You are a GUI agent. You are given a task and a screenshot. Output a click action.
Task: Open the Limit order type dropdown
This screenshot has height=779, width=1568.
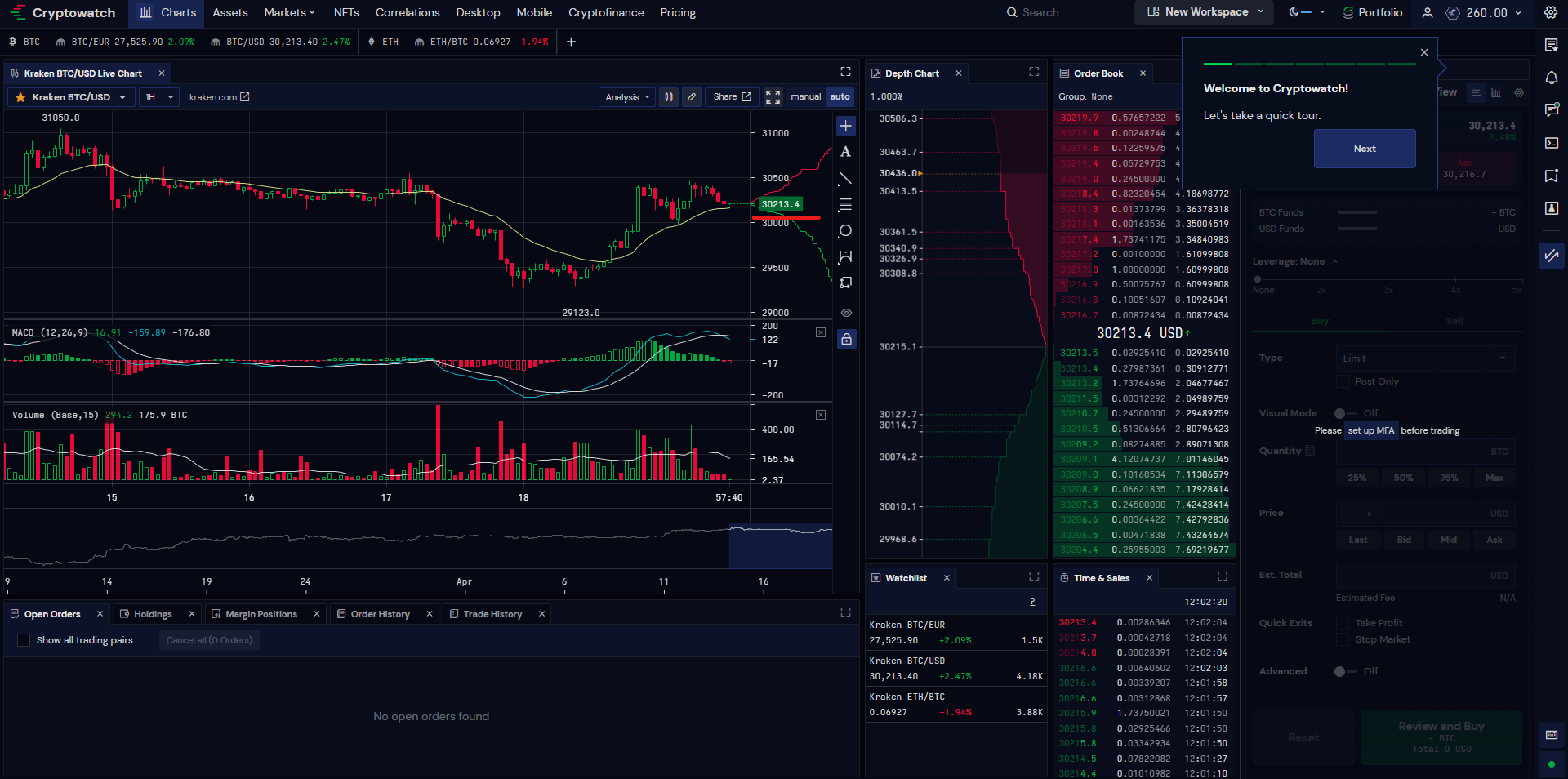pos(1425,358)
